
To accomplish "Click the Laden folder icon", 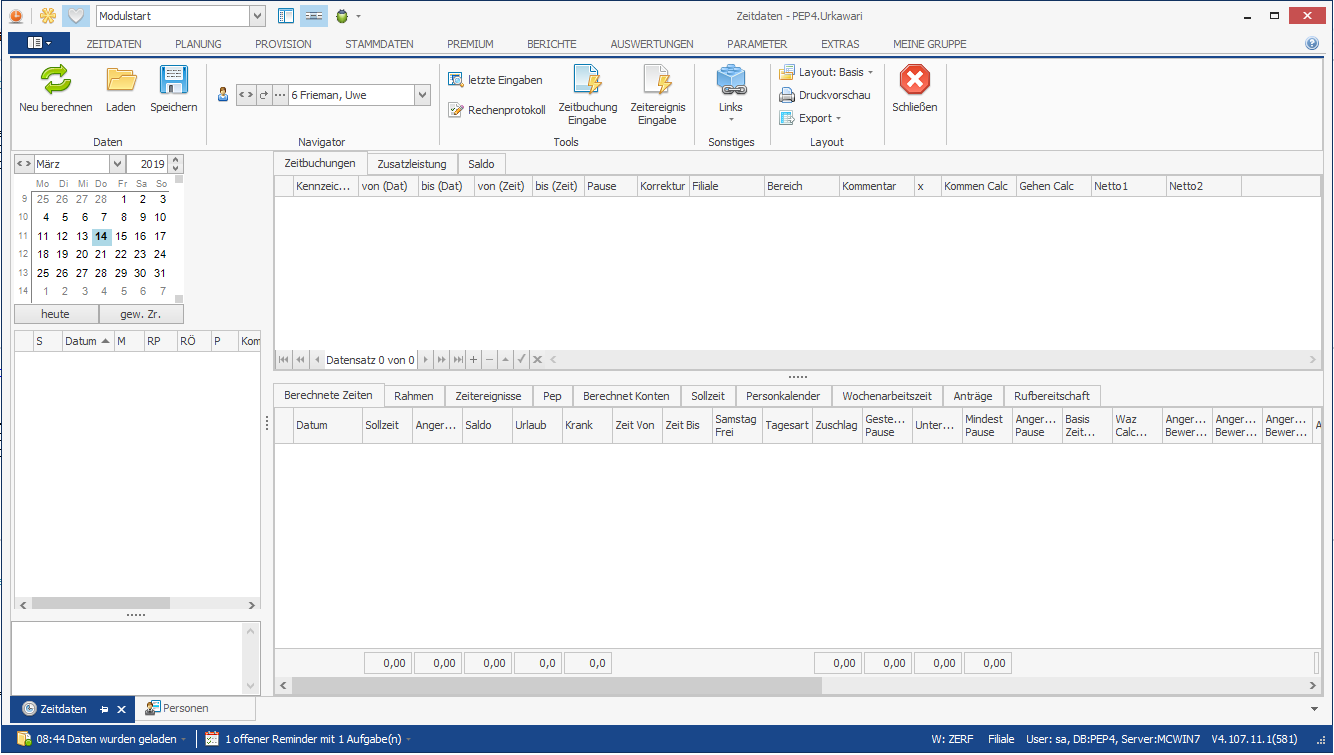I will 121,80.
